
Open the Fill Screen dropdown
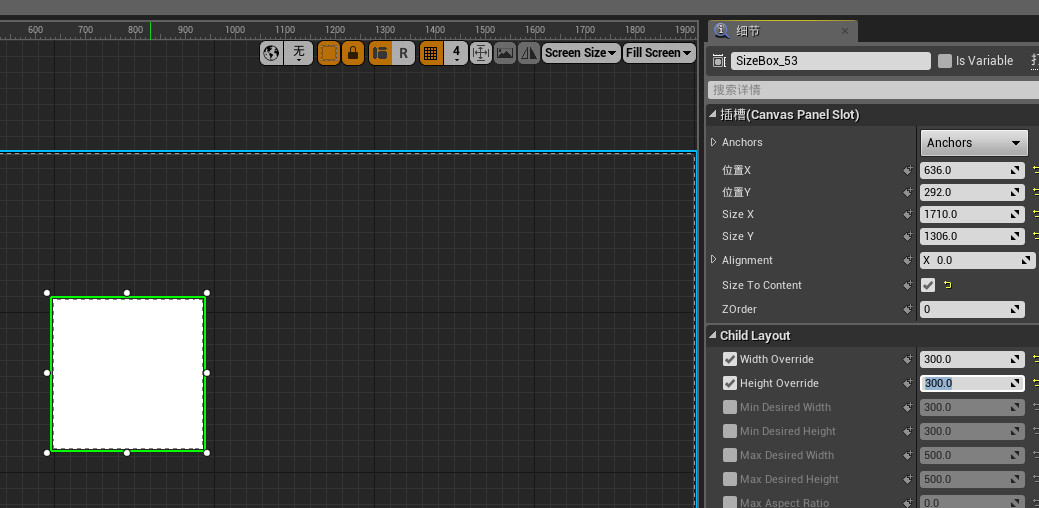point(659,53)
